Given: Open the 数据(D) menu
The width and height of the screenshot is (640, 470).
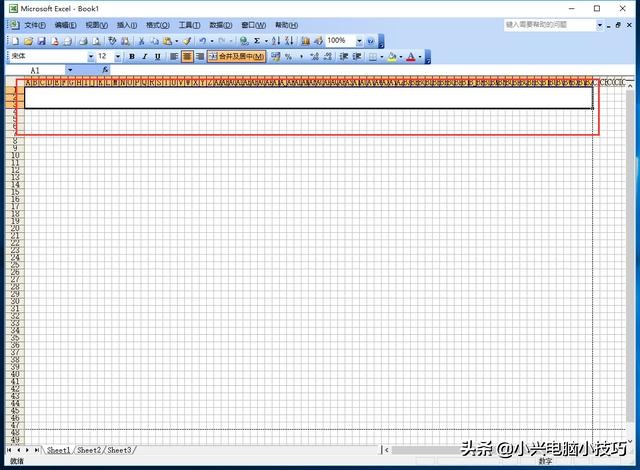Looking at the screenshot, I should (x=220, y=25).
